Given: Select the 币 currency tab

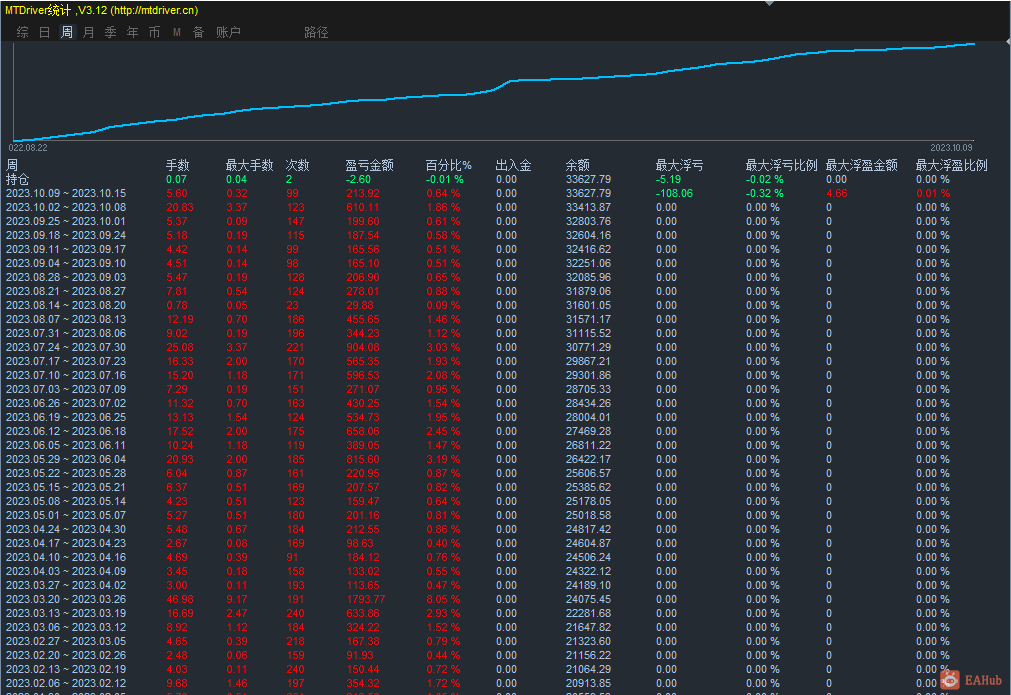Looking at the screenshot, I should pos(154,32).
